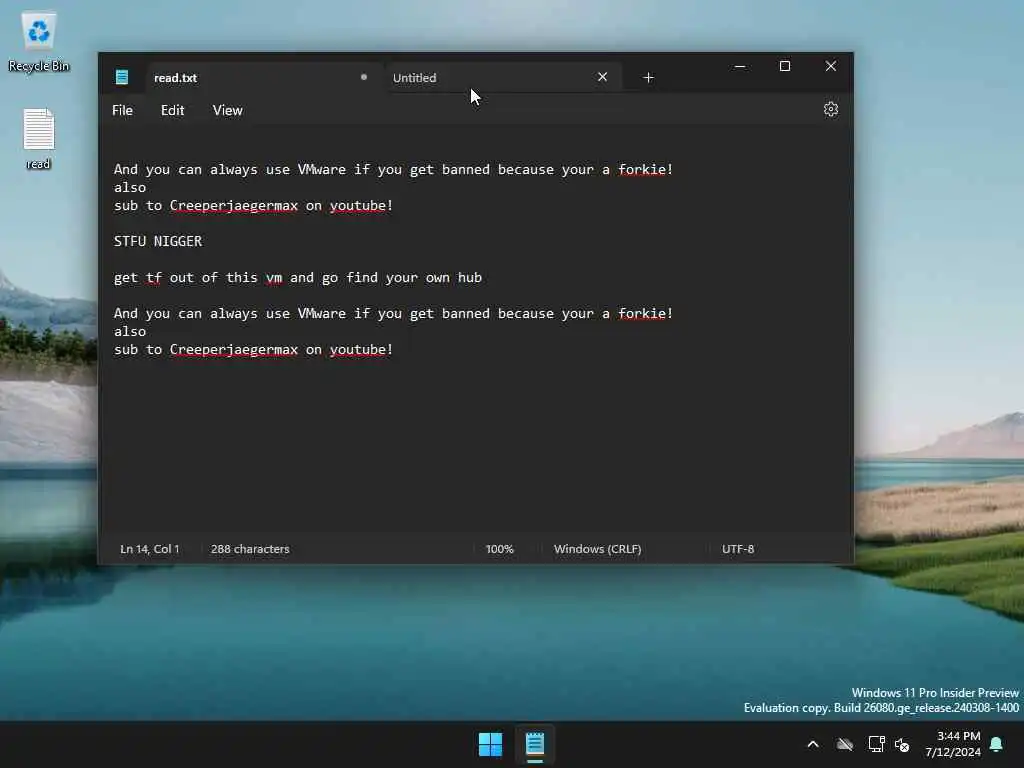Click the text 'get tf out of this vm'

point(198,278)
